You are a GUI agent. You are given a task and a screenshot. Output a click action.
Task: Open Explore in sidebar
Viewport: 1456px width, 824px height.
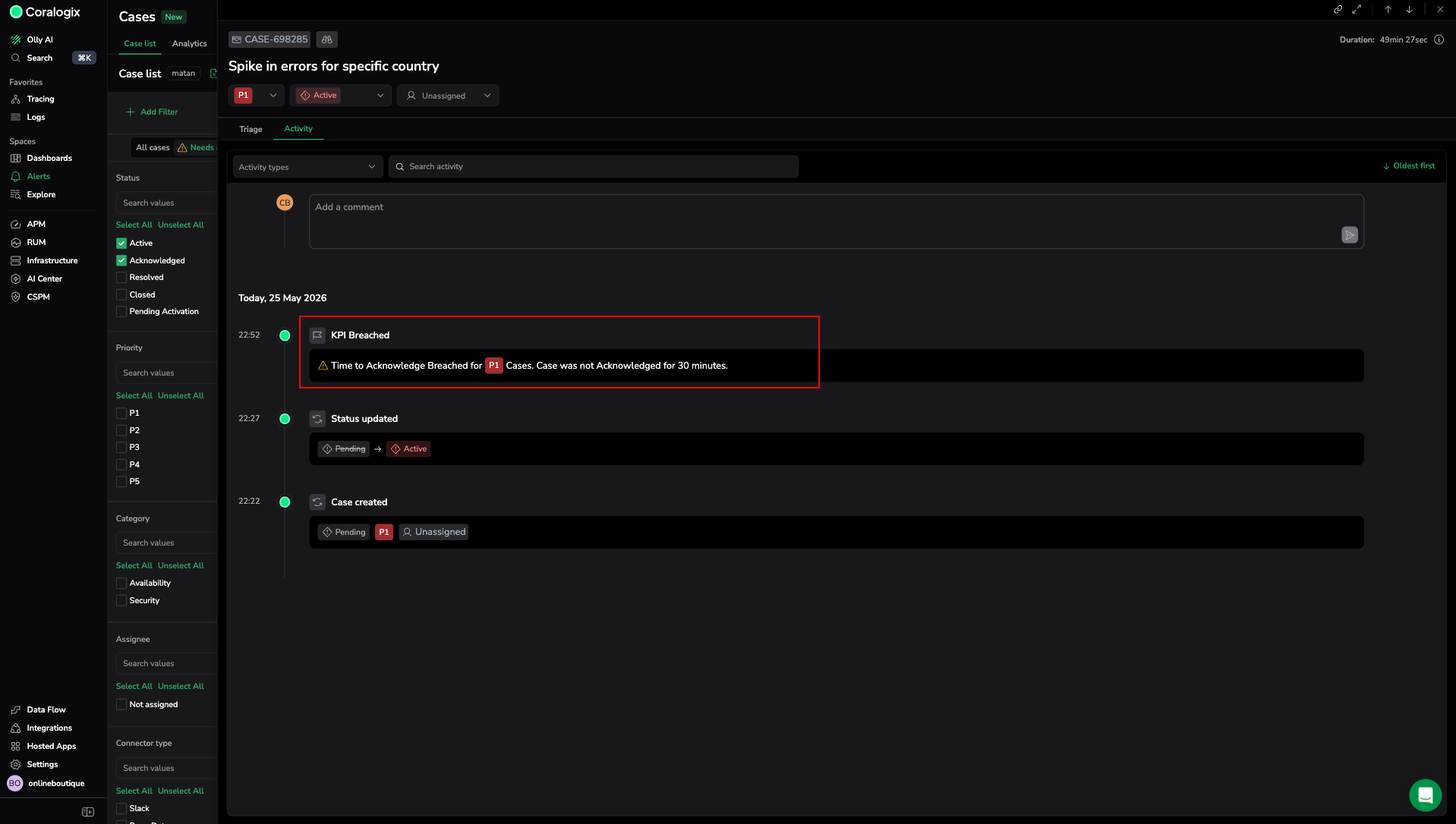(33, 194)
